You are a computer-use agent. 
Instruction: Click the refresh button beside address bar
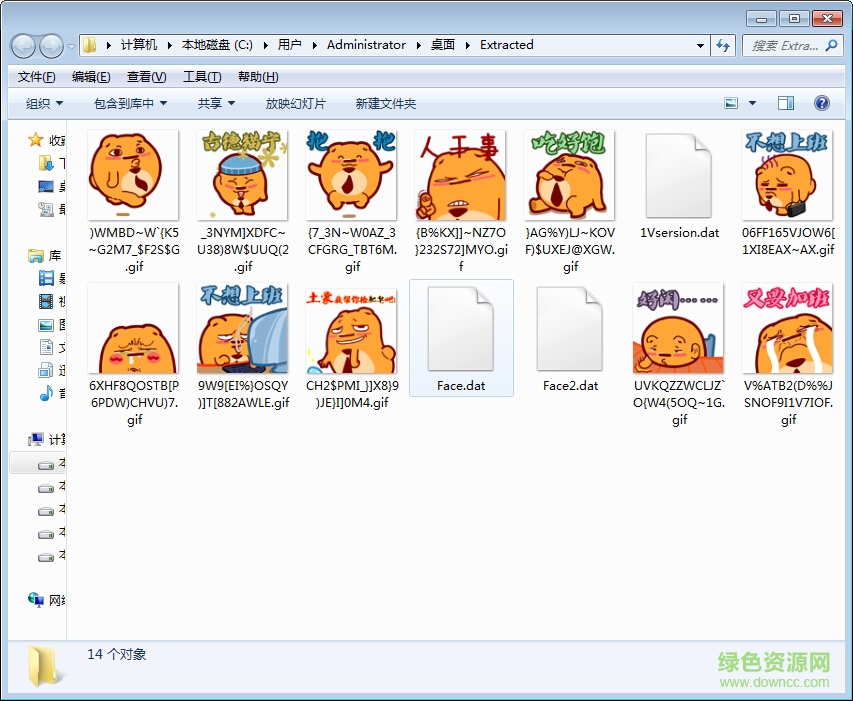coord(724,45)
